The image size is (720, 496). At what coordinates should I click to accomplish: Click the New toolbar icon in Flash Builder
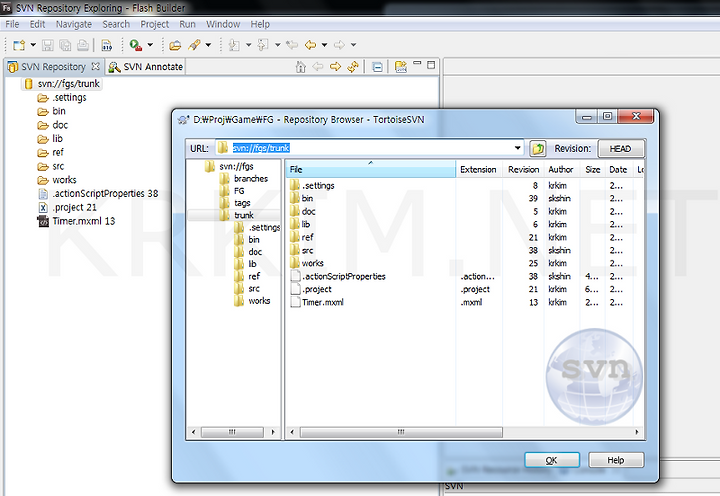(x=19, y=45)
